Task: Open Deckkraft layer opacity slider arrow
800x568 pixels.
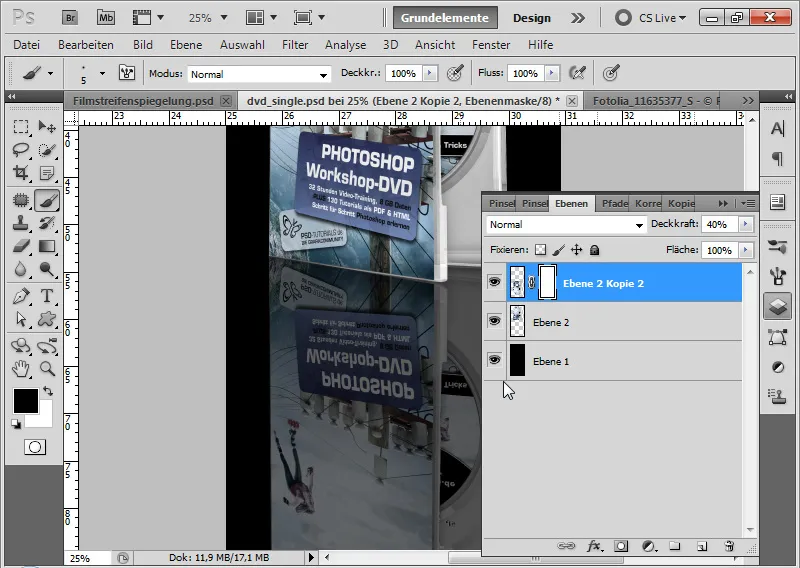Action: click(x=745, y=224)
